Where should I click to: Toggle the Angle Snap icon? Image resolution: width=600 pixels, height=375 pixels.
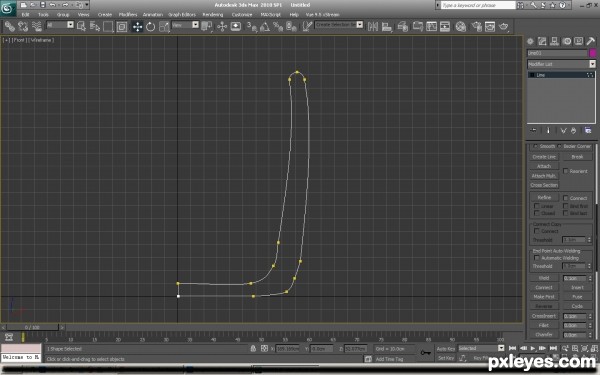264,26
